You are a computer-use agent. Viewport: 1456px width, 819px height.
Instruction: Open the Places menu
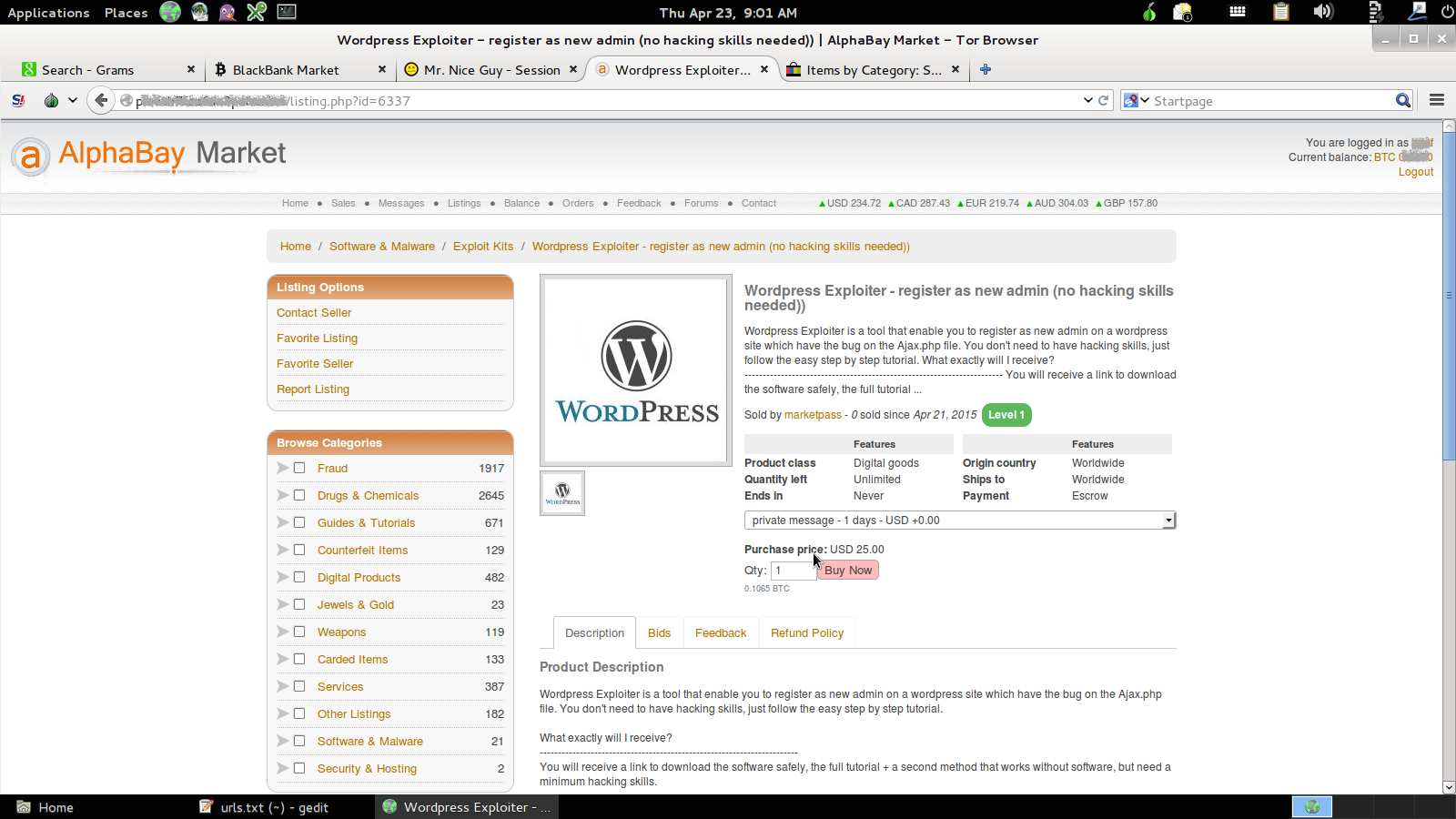(126, 13)
